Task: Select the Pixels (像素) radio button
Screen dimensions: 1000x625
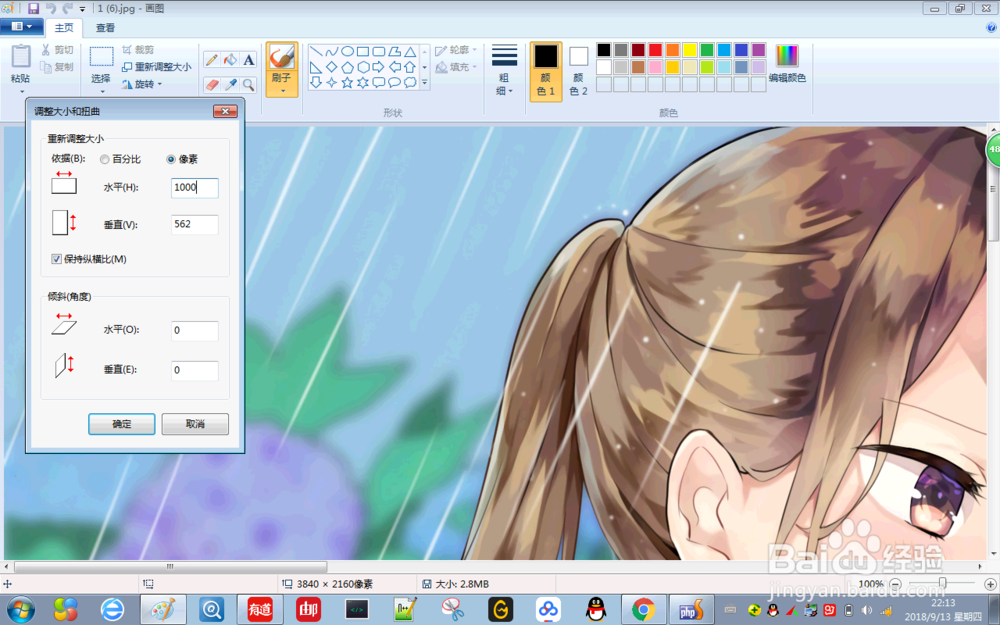Action: [171, 159]
